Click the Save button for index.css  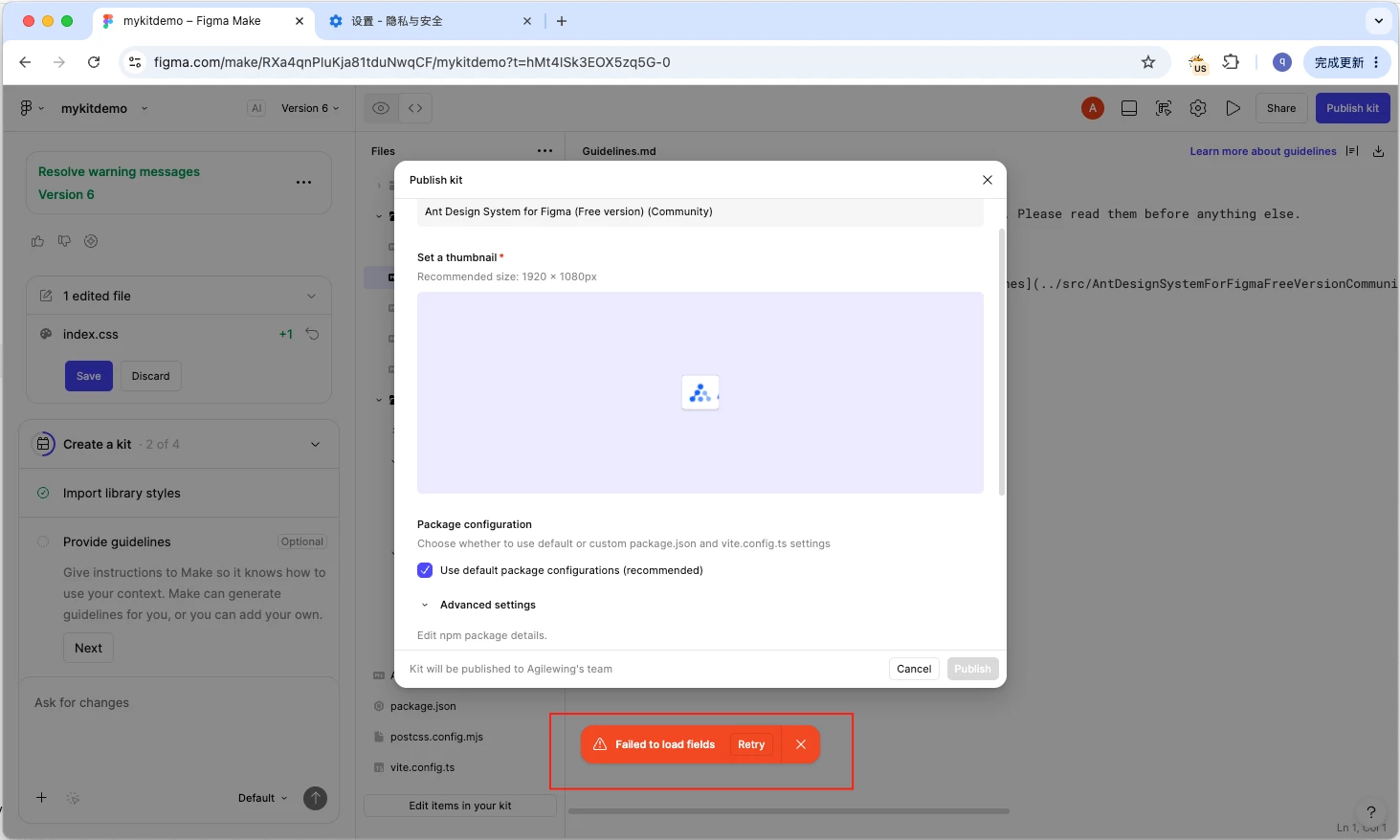tap(89, 376)
